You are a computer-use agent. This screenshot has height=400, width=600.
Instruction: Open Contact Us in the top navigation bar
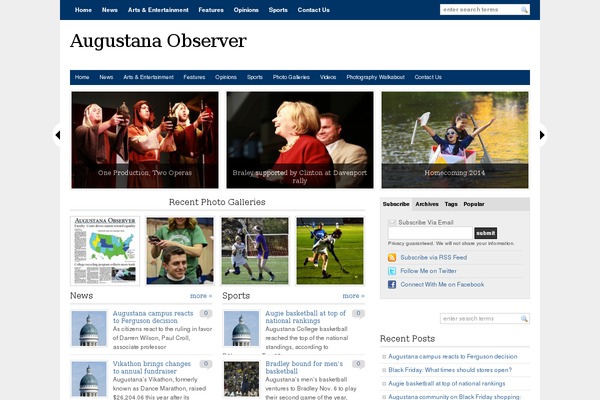[x=313, y=10]
